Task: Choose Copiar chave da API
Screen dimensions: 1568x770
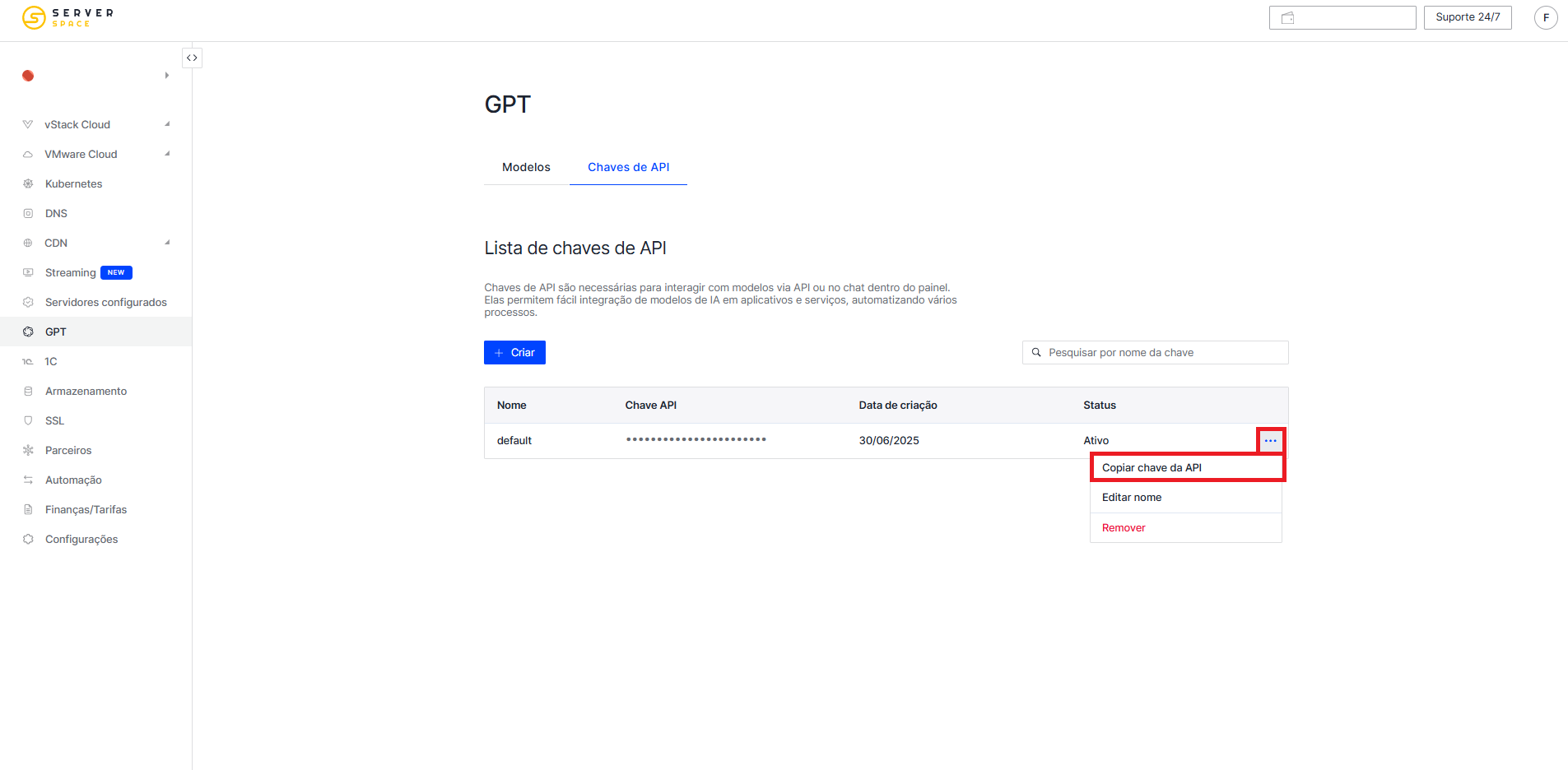Action: [x=1187, y=467]
